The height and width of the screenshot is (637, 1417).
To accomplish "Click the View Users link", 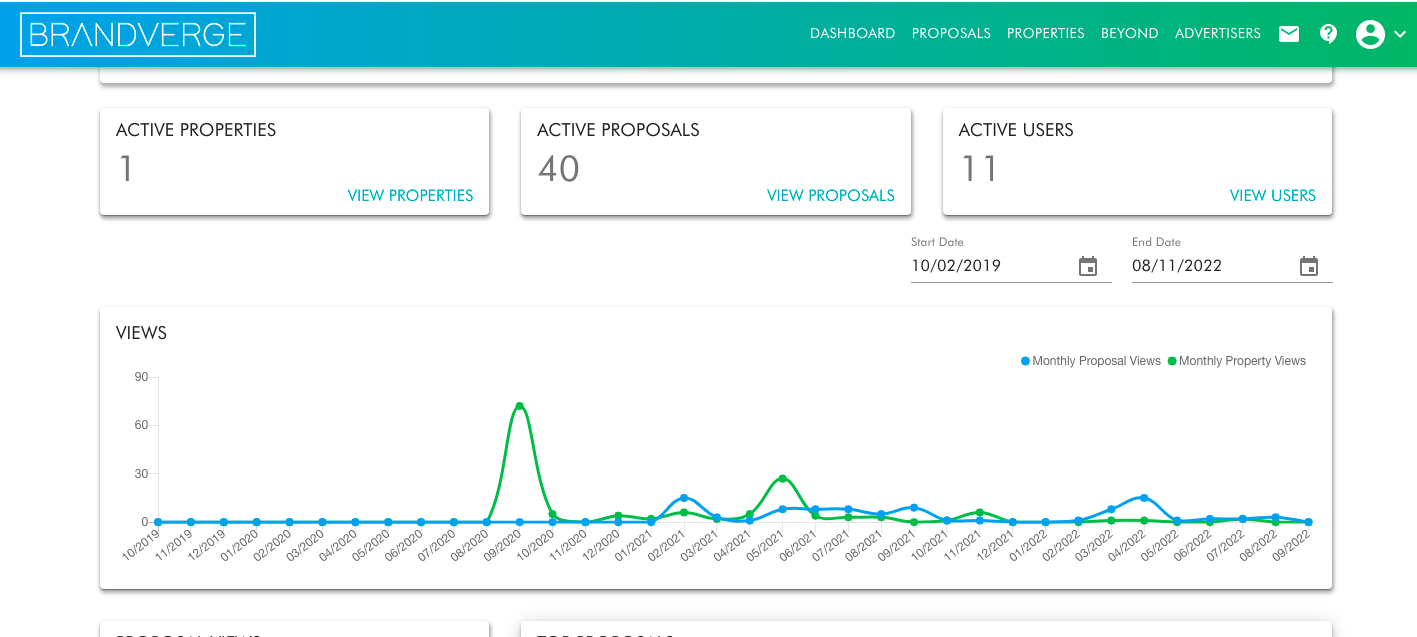I will click(1273, 195).
